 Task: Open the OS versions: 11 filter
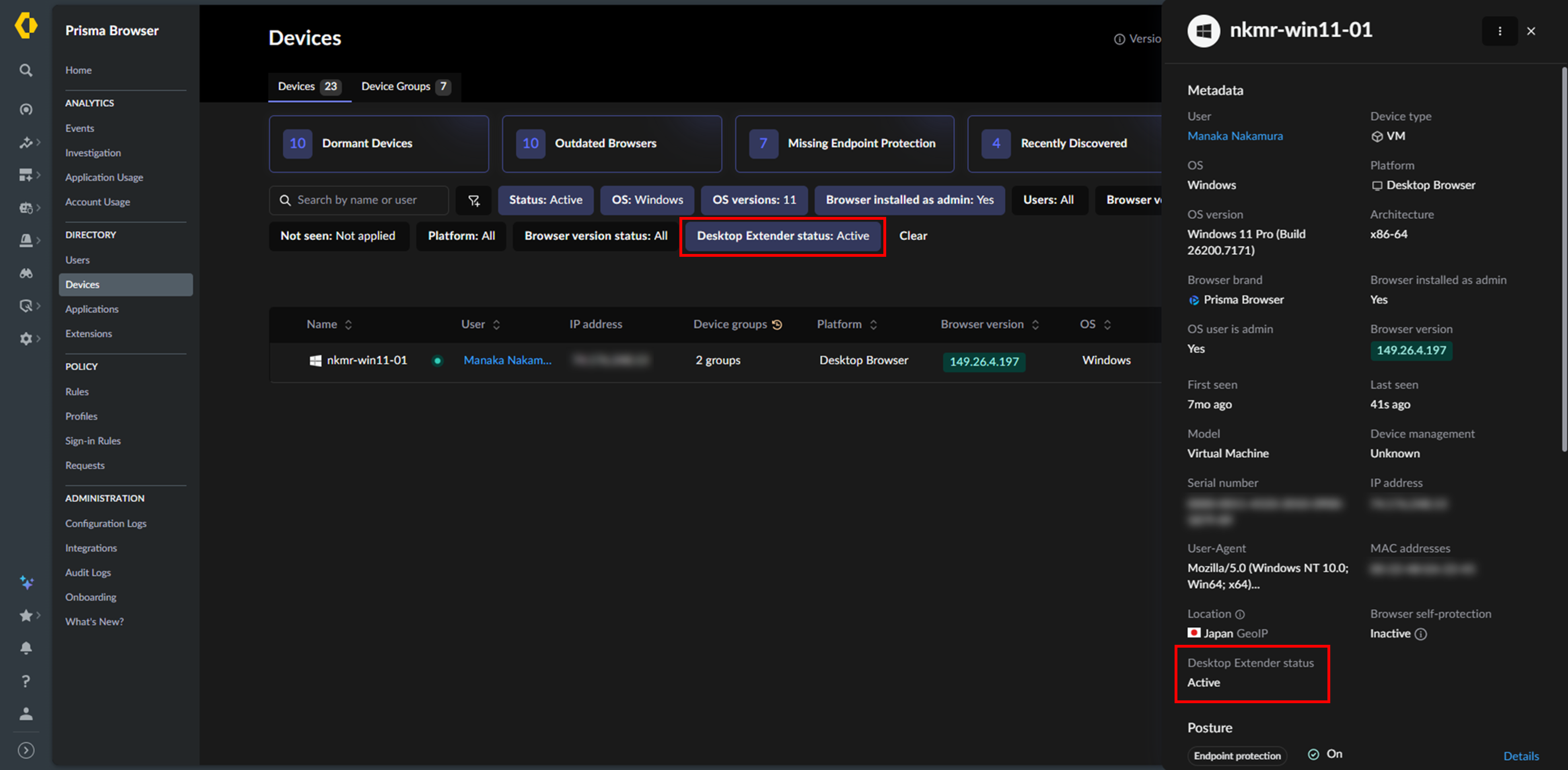point(754,200)
